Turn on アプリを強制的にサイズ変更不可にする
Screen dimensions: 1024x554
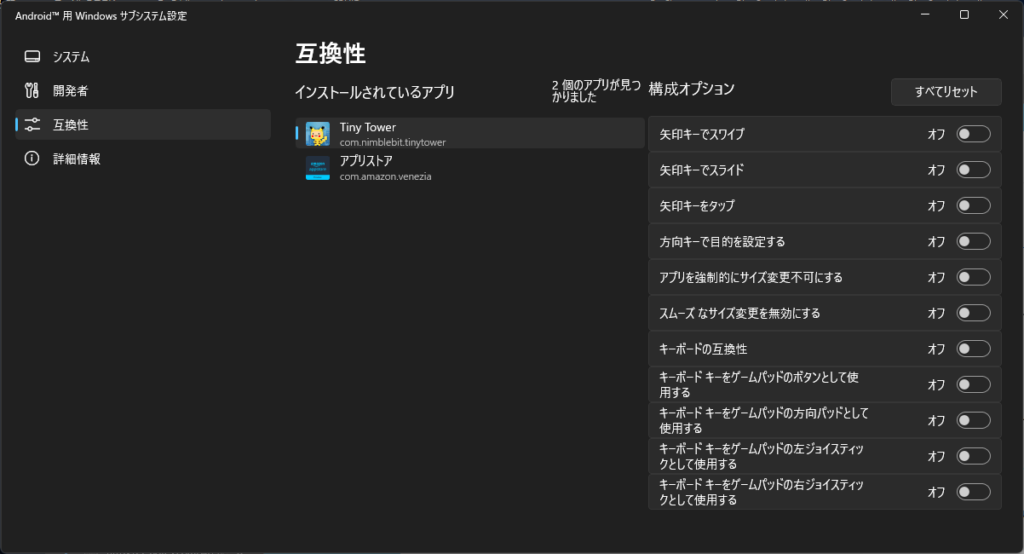(973, 277)
